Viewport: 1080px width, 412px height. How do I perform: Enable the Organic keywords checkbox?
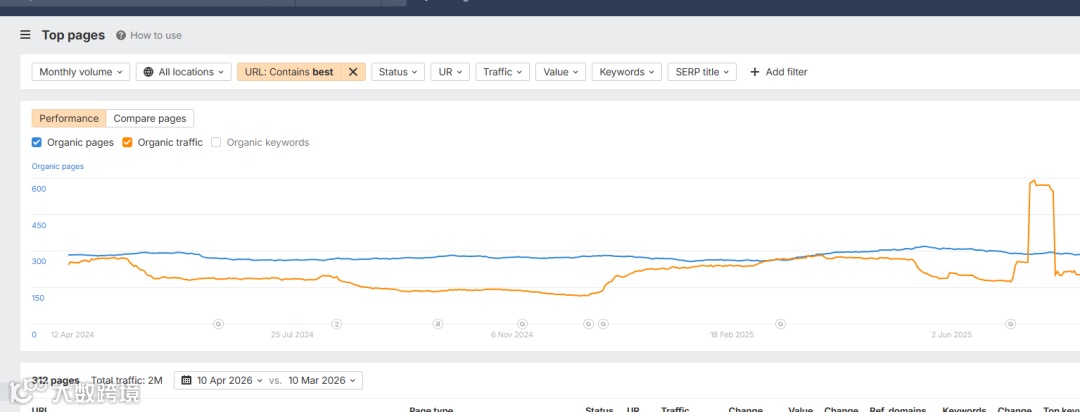pyautogui.click(x=216, y=143)
